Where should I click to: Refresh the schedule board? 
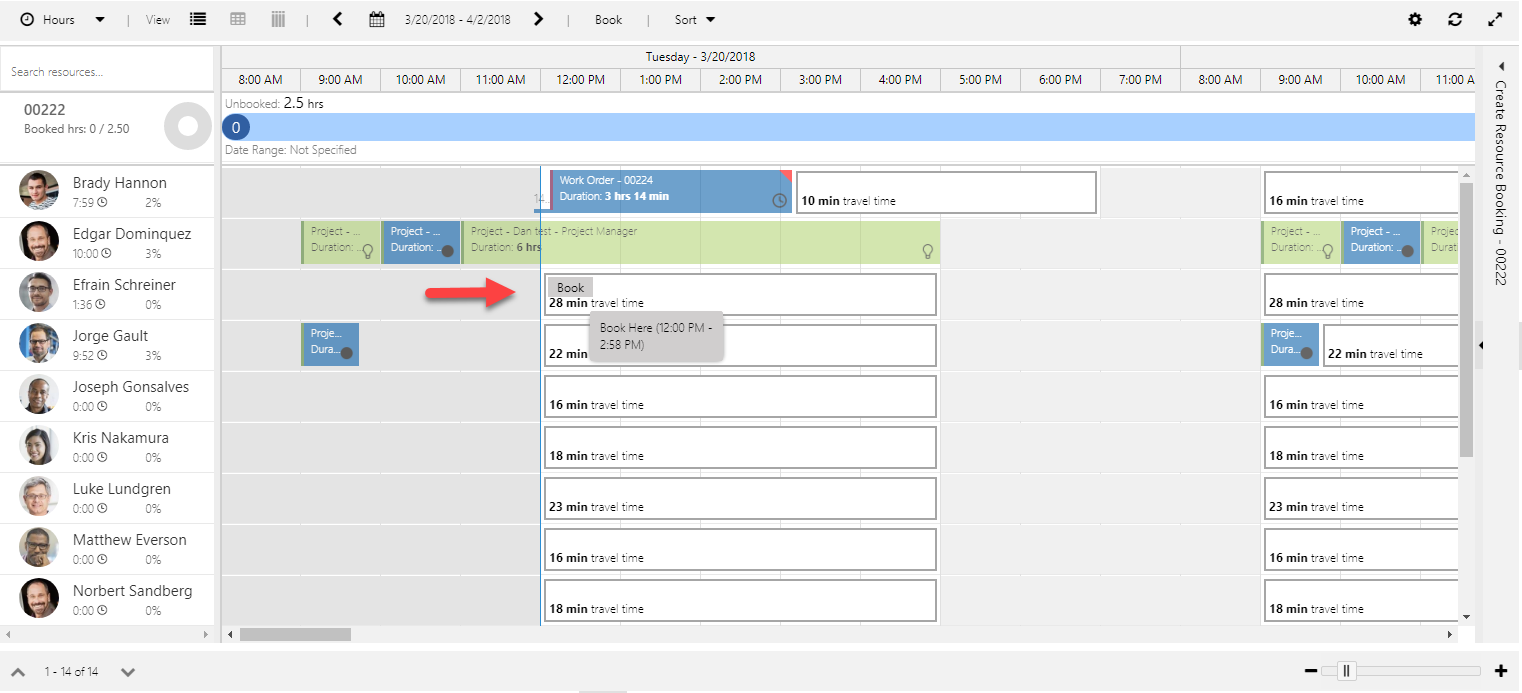pyautogui.click(x=1455, y=18)
